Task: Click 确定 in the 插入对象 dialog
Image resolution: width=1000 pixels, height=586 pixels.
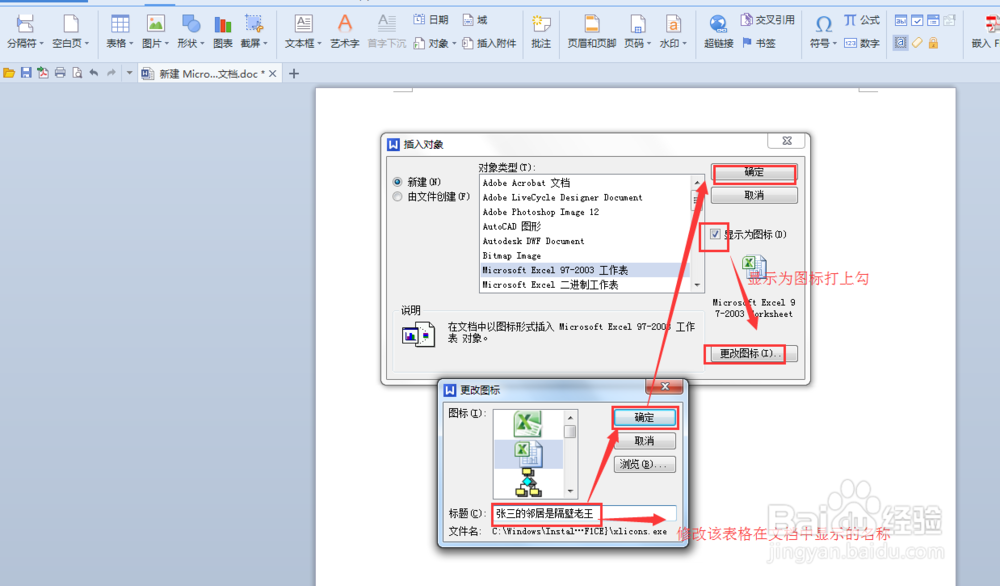Action: [754, 172]
